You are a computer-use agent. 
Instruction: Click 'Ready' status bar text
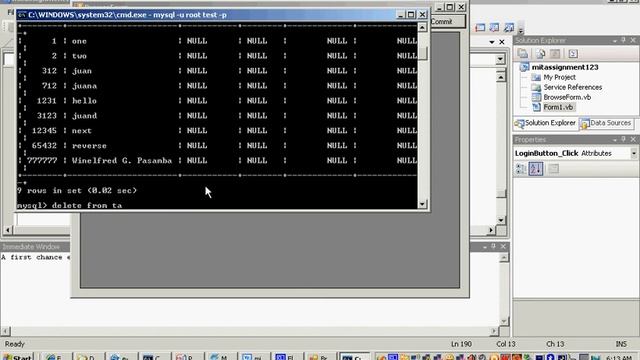click(x=15, y=344)
